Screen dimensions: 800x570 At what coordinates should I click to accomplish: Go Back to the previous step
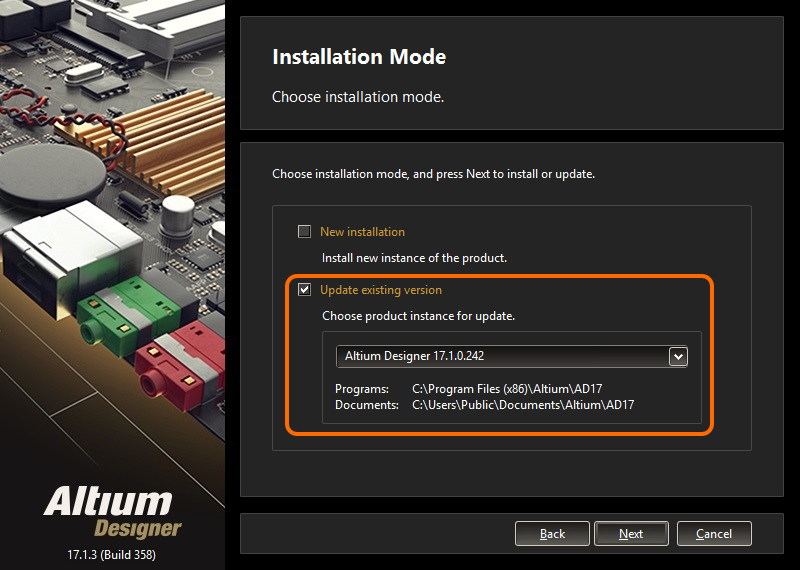[552, 534]
